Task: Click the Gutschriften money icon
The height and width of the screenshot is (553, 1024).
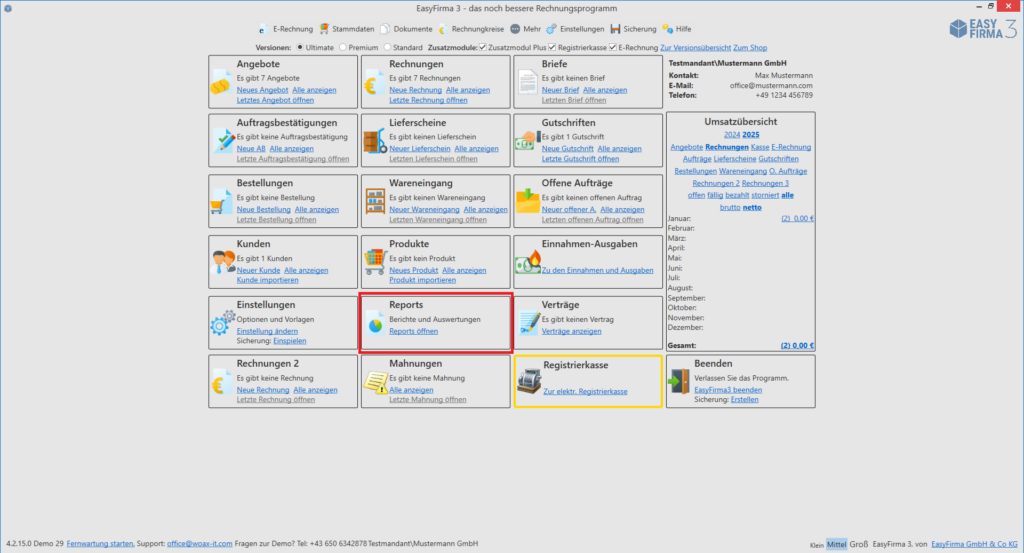Action: pyautogui.click(x=528, y=140)
